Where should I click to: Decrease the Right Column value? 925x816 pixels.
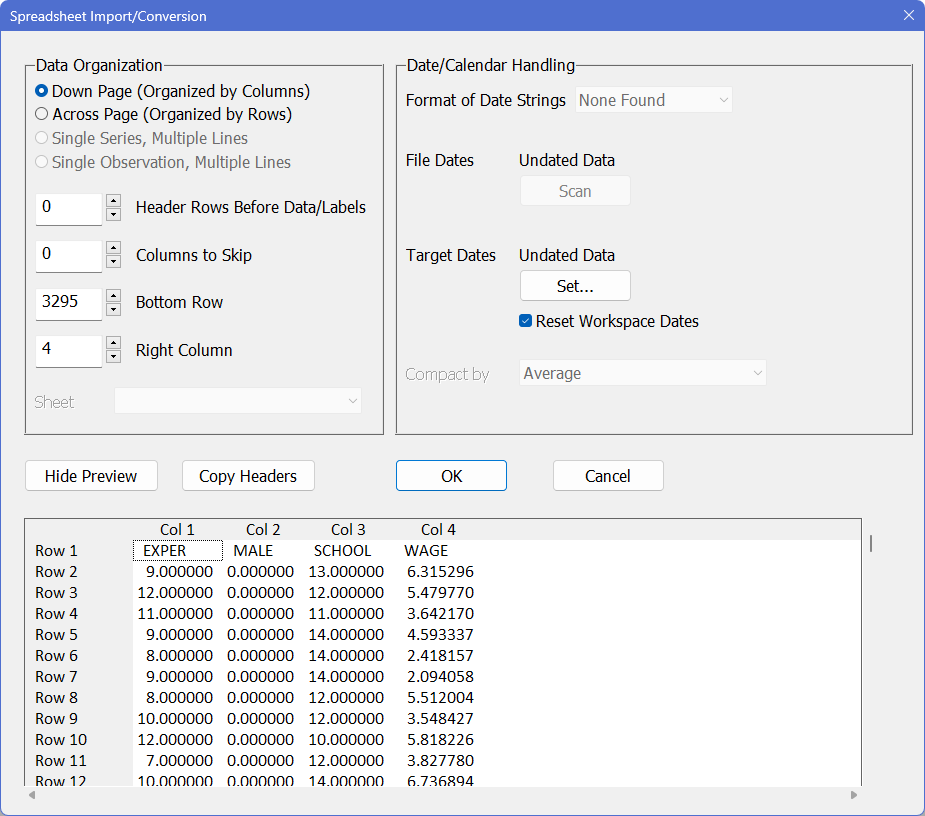(113, 357)
